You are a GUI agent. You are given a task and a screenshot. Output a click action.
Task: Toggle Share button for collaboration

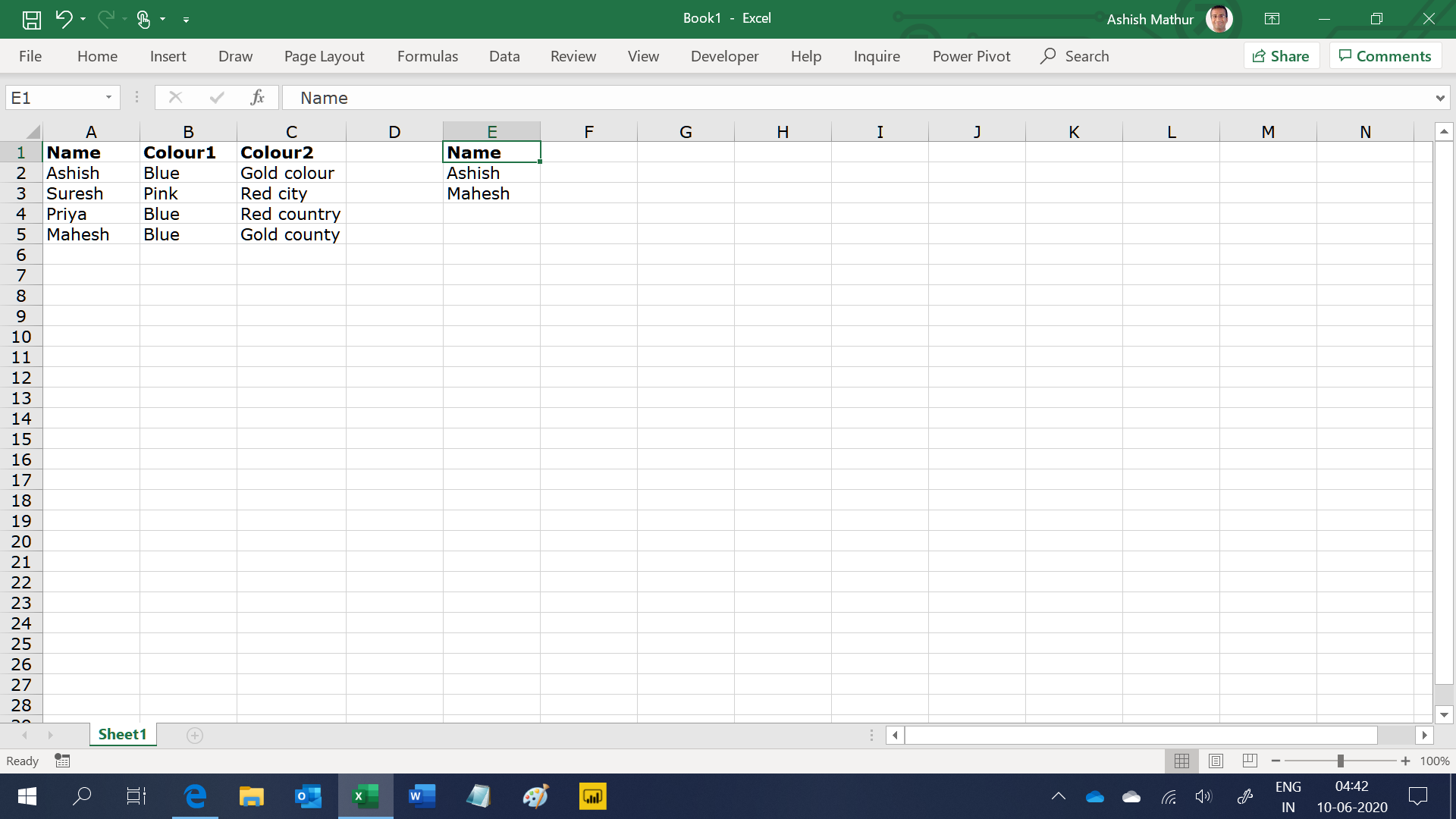(1280, 55)
